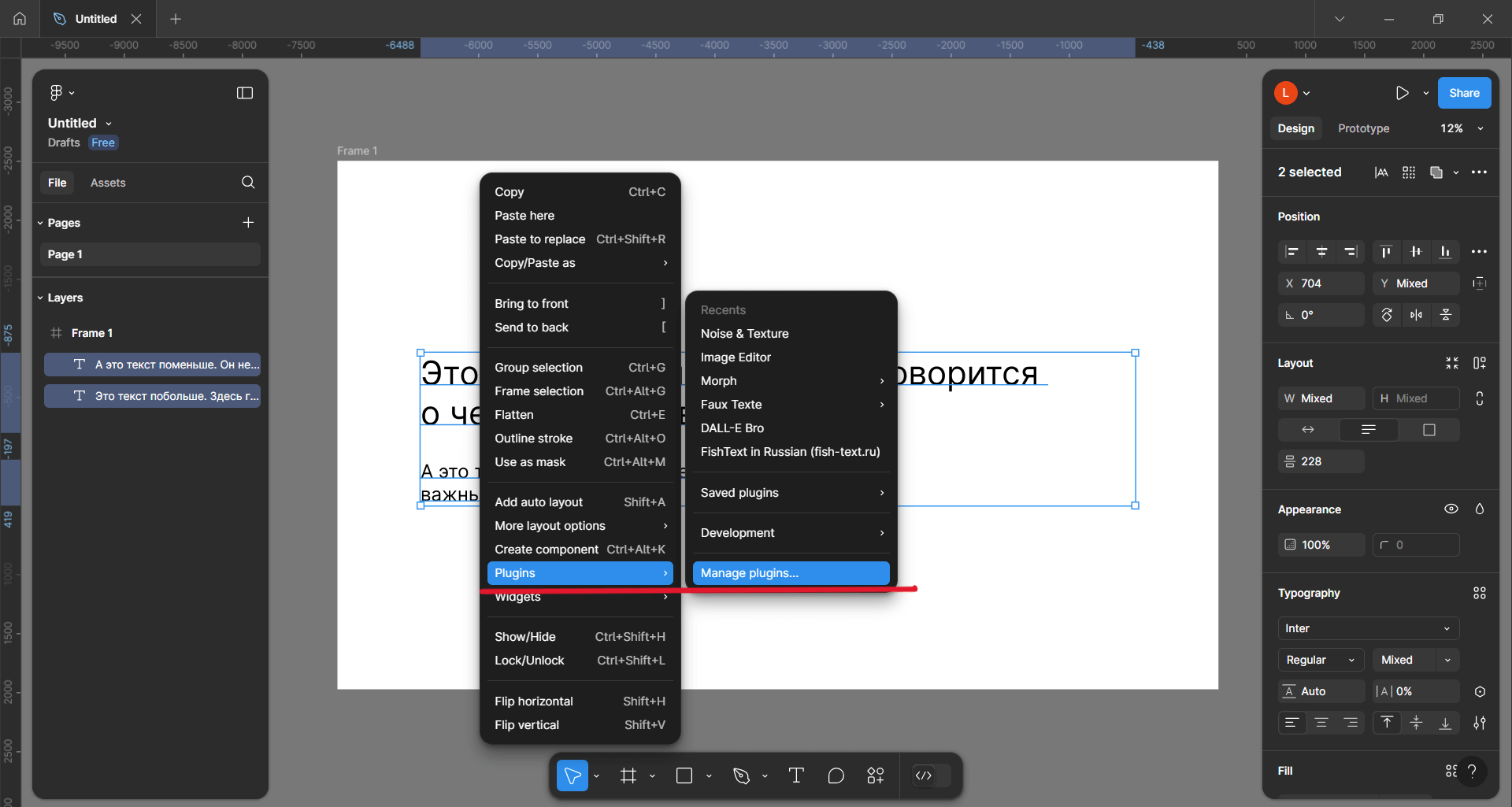The height and width of the screenshot is (807, 1512).
Task: Toggle the sidebar minimize UI icon
Action: point(245,93)
